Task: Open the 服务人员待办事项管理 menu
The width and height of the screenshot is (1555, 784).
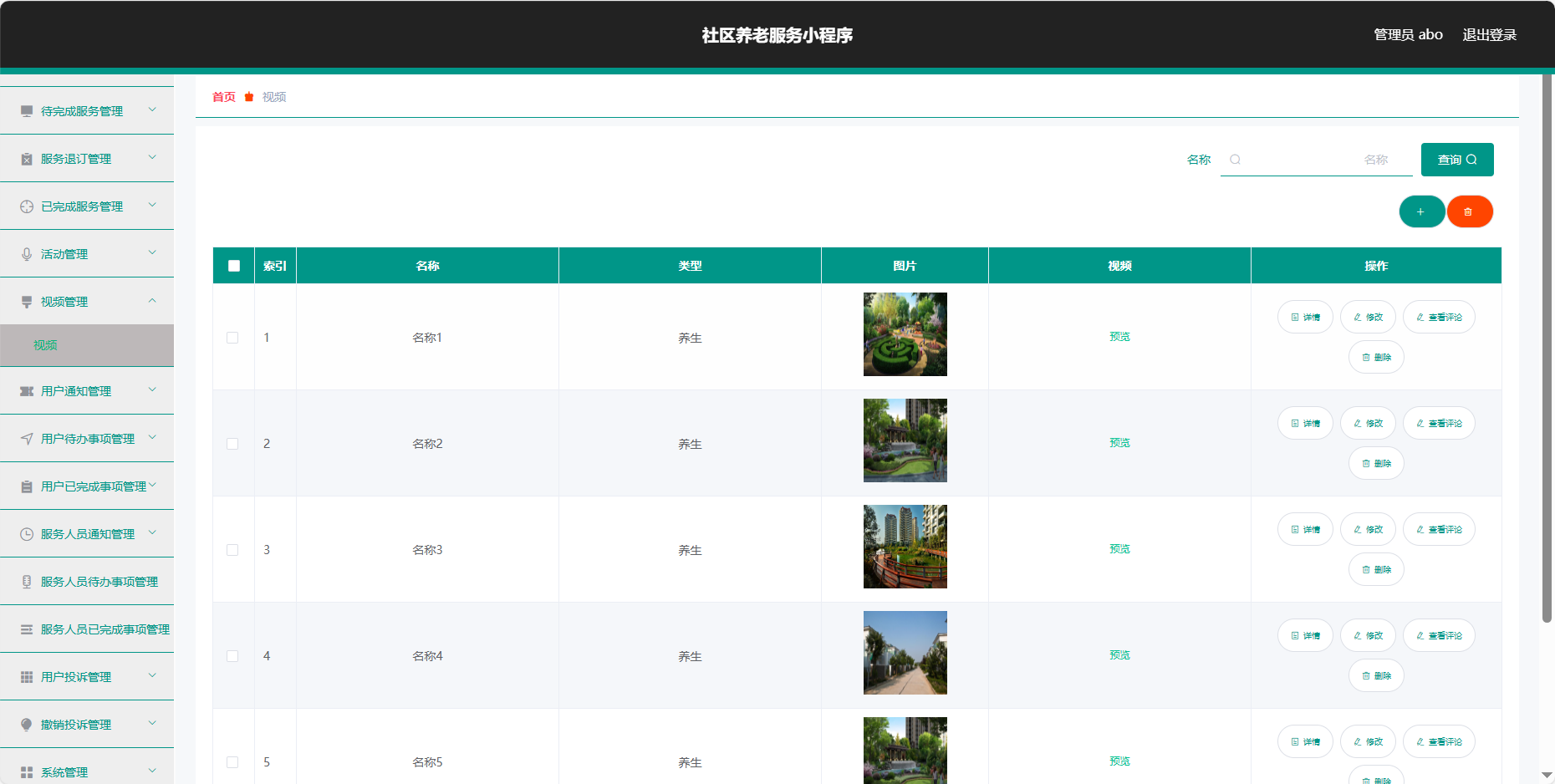Action: pyautogui.click(x=87, y=582)
